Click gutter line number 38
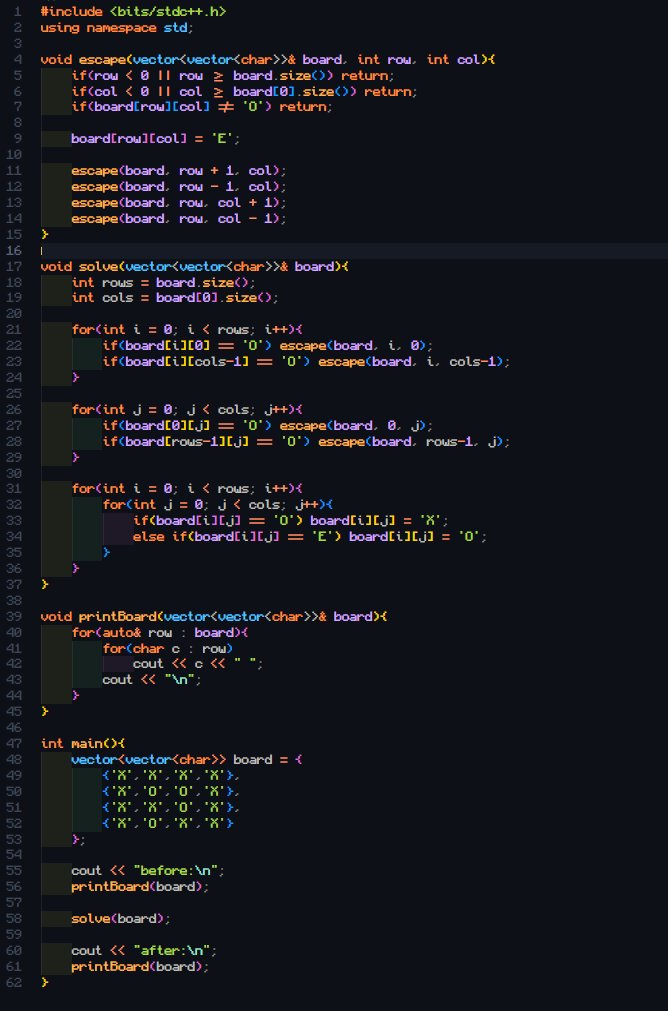Viewport: 668px width, 1011px height. coord(14,600)
